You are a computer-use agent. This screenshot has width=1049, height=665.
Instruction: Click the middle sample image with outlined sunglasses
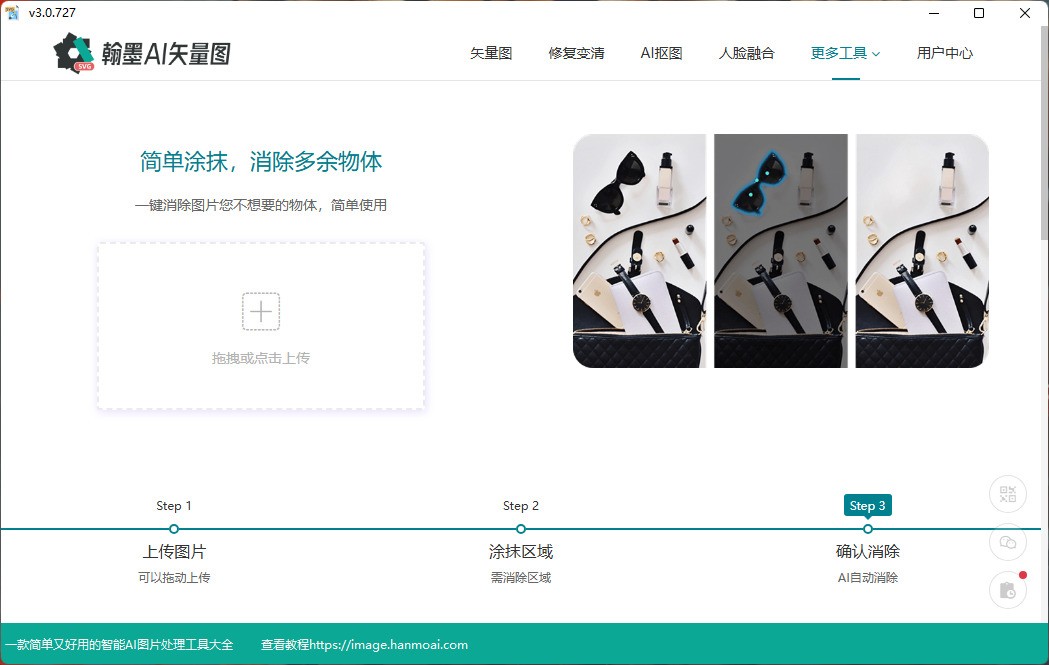coord(780,250)
